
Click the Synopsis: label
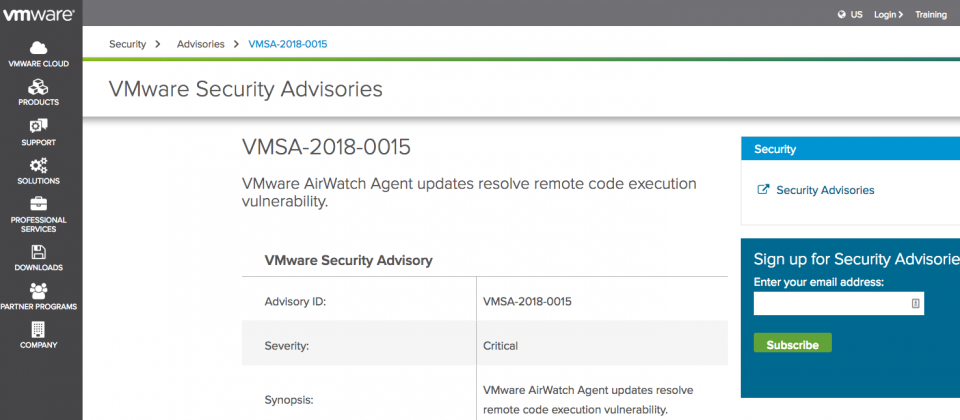point(289,400)
